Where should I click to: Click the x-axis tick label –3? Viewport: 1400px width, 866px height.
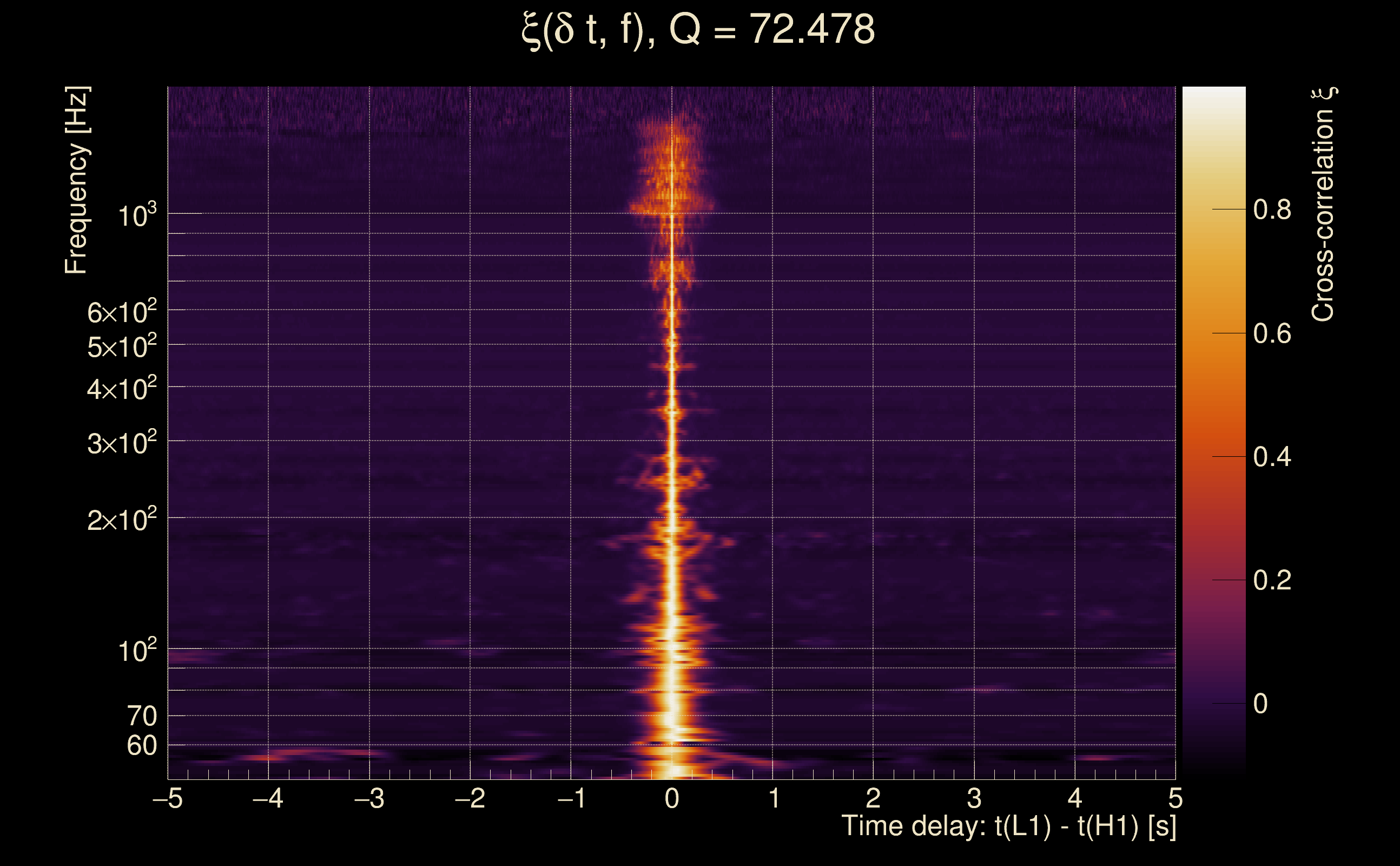point(369,798)
